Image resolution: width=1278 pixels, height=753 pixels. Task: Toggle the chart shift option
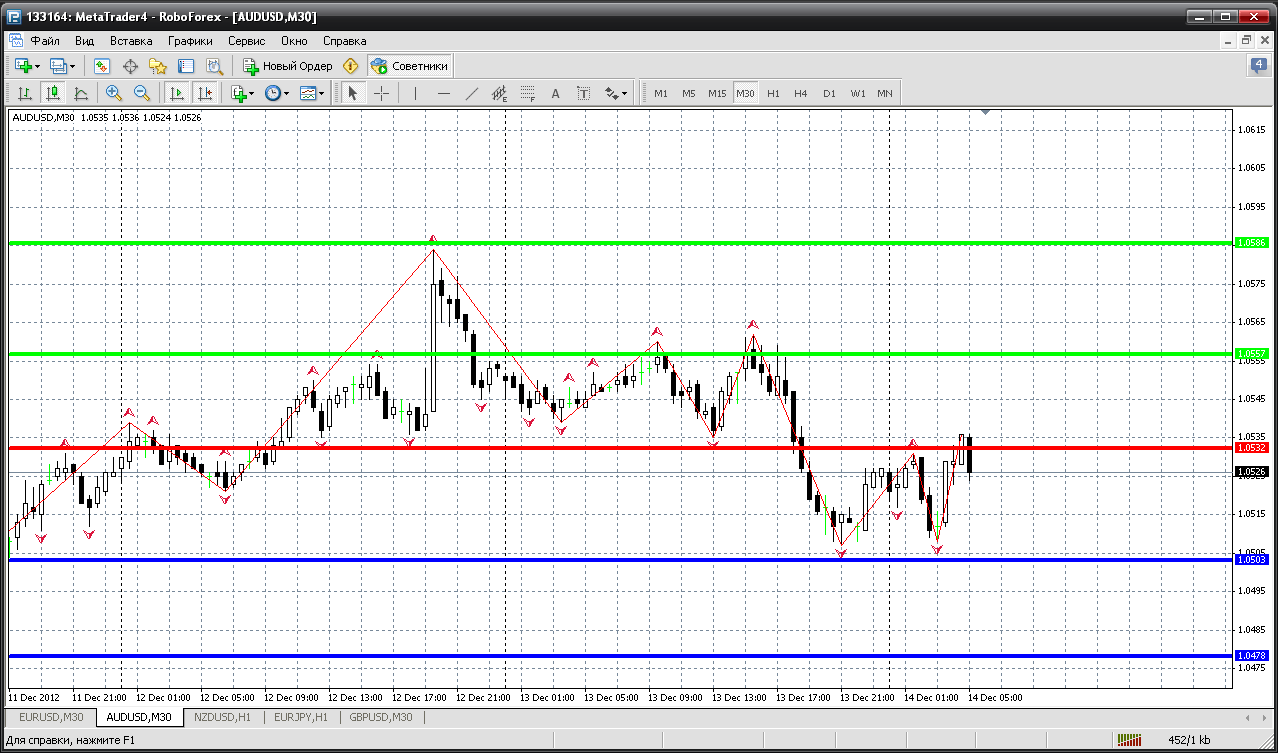tap(205, 93)
